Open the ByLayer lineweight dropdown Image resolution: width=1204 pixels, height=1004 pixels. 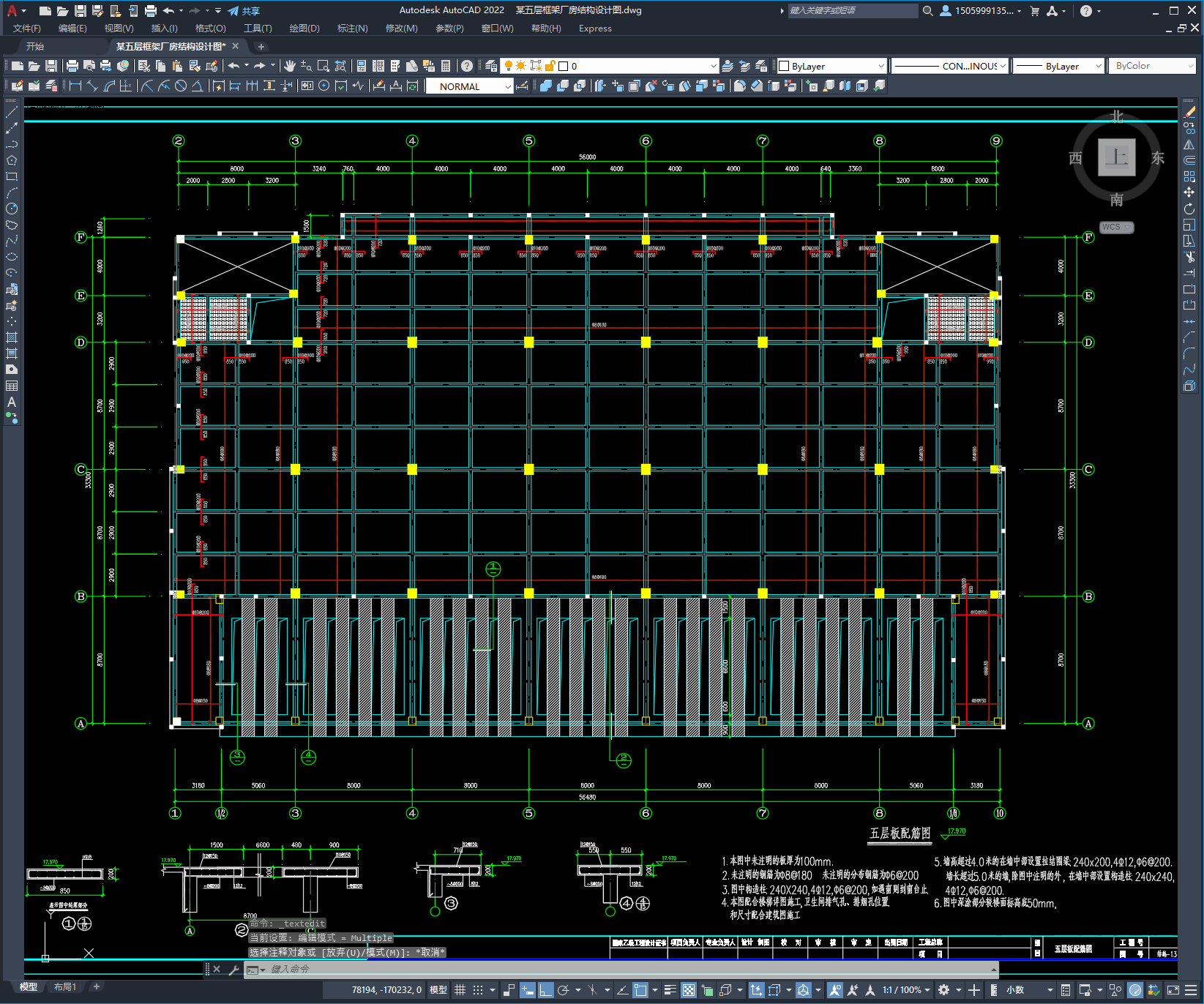coord(1058,66)
